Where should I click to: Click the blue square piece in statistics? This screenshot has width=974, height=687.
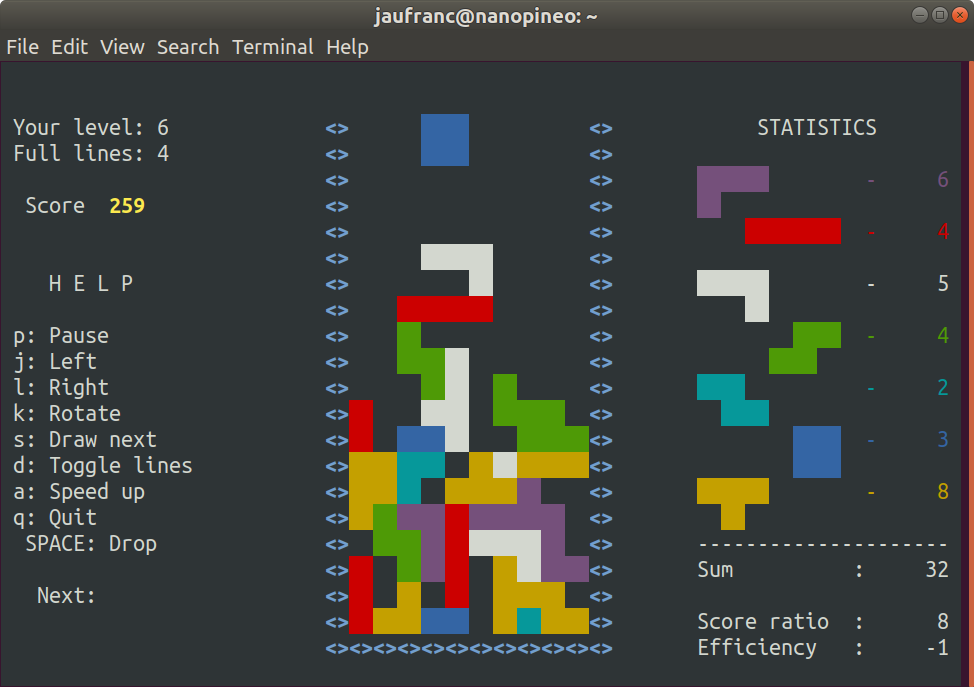[x=817, y=452]
